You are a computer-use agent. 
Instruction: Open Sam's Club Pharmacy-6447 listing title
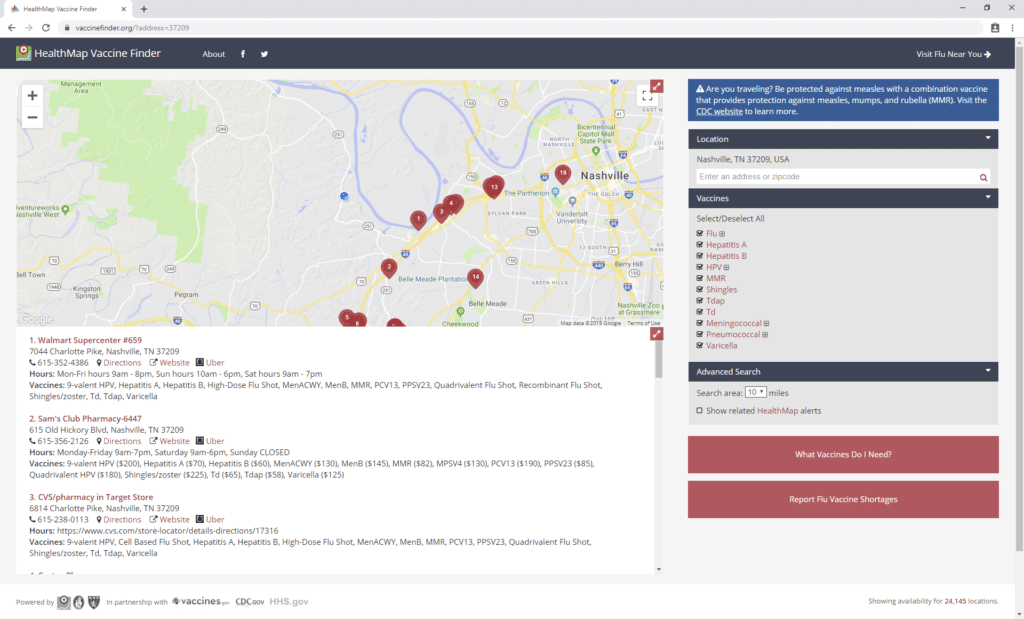point(86,419)
